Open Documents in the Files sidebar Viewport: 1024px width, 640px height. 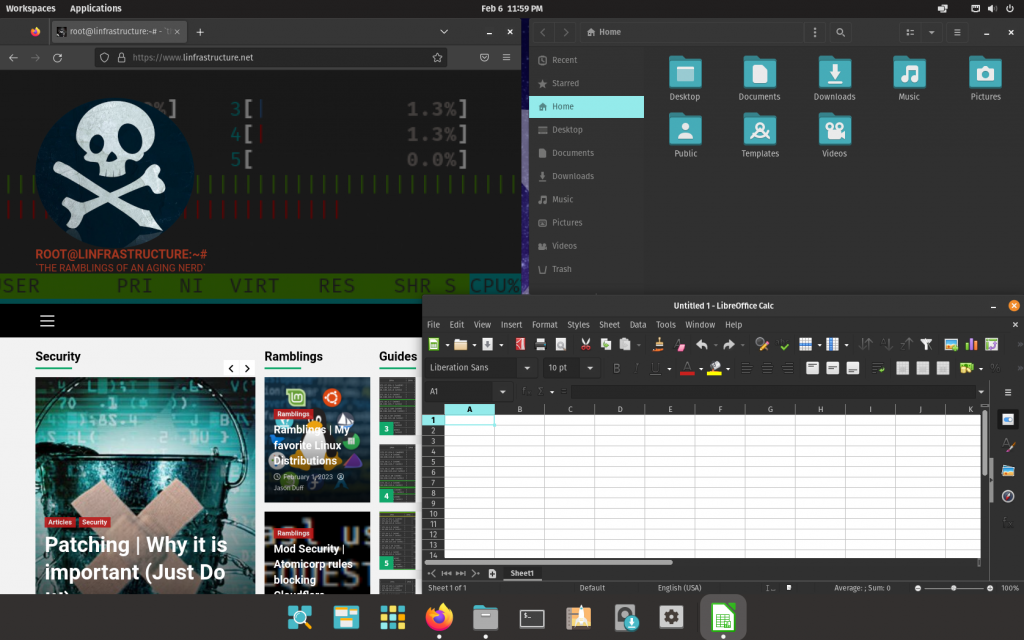pos(586,153)
